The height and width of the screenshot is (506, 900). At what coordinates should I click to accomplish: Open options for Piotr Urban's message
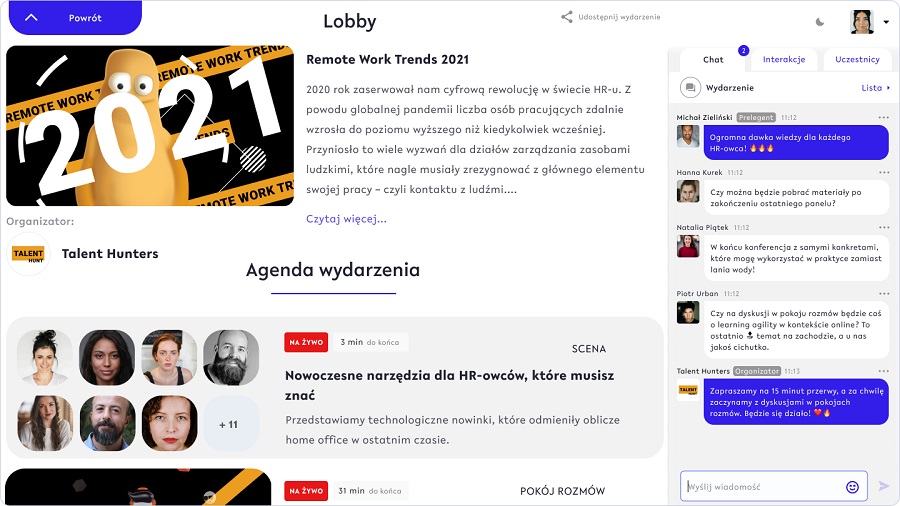[x=883, y=293]
